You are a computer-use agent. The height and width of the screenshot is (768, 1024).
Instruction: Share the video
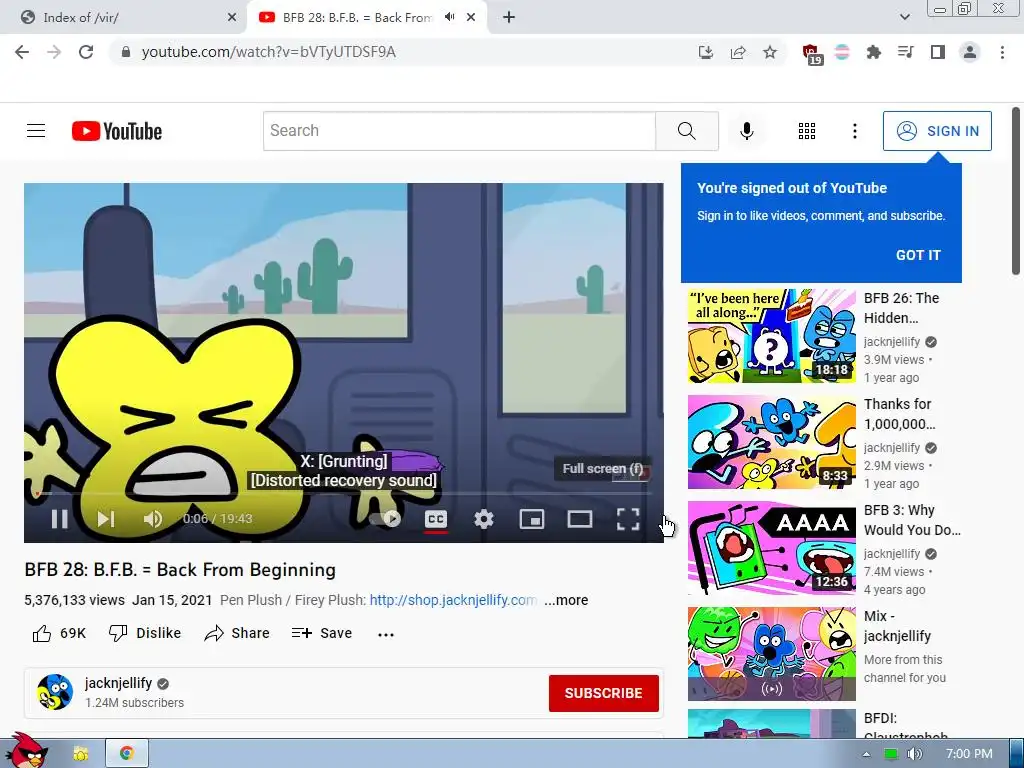[x=236, y=633]
